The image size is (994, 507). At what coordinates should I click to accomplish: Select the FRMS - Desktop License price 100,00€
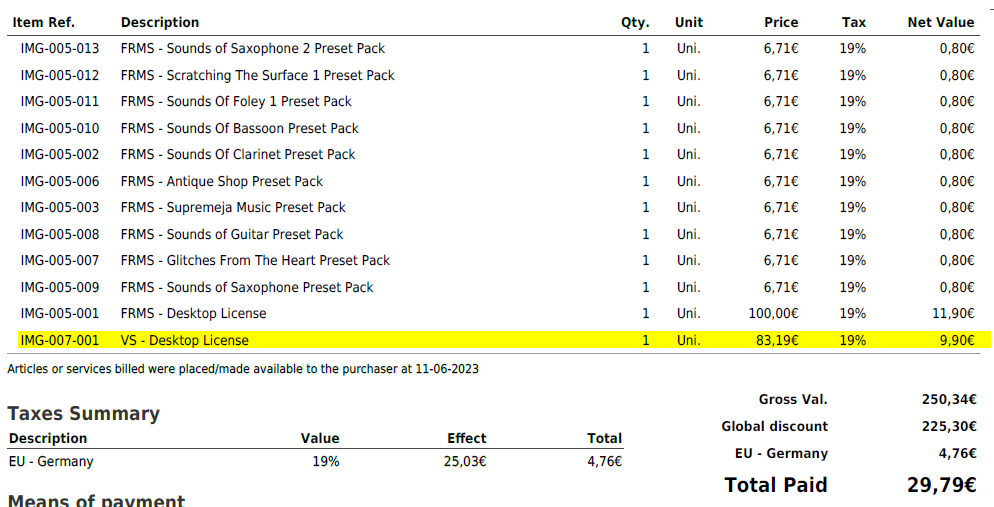pyautogui.click(x=773, y=313)
